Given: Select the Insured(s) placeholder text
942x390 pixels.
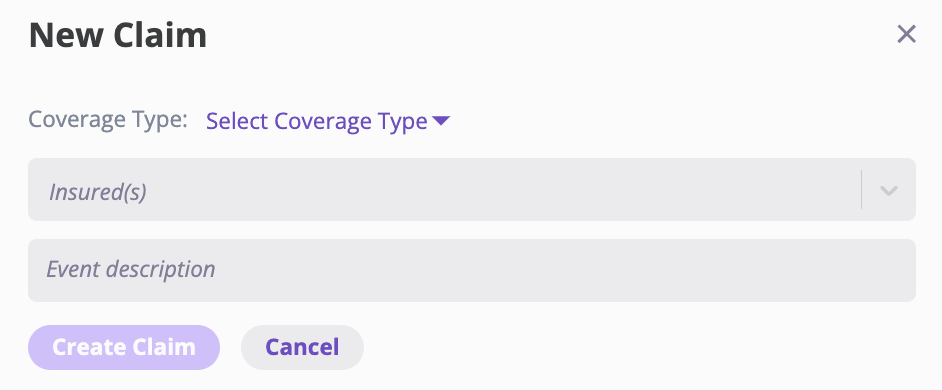Looking at the screenshot, I should click(x=97, y=192).
